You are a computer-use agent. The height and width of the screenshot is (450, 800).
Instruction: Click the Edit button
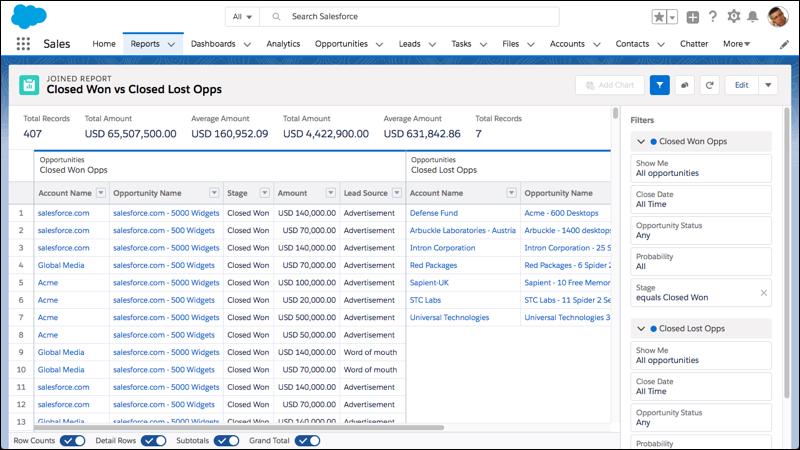point(741,85)
